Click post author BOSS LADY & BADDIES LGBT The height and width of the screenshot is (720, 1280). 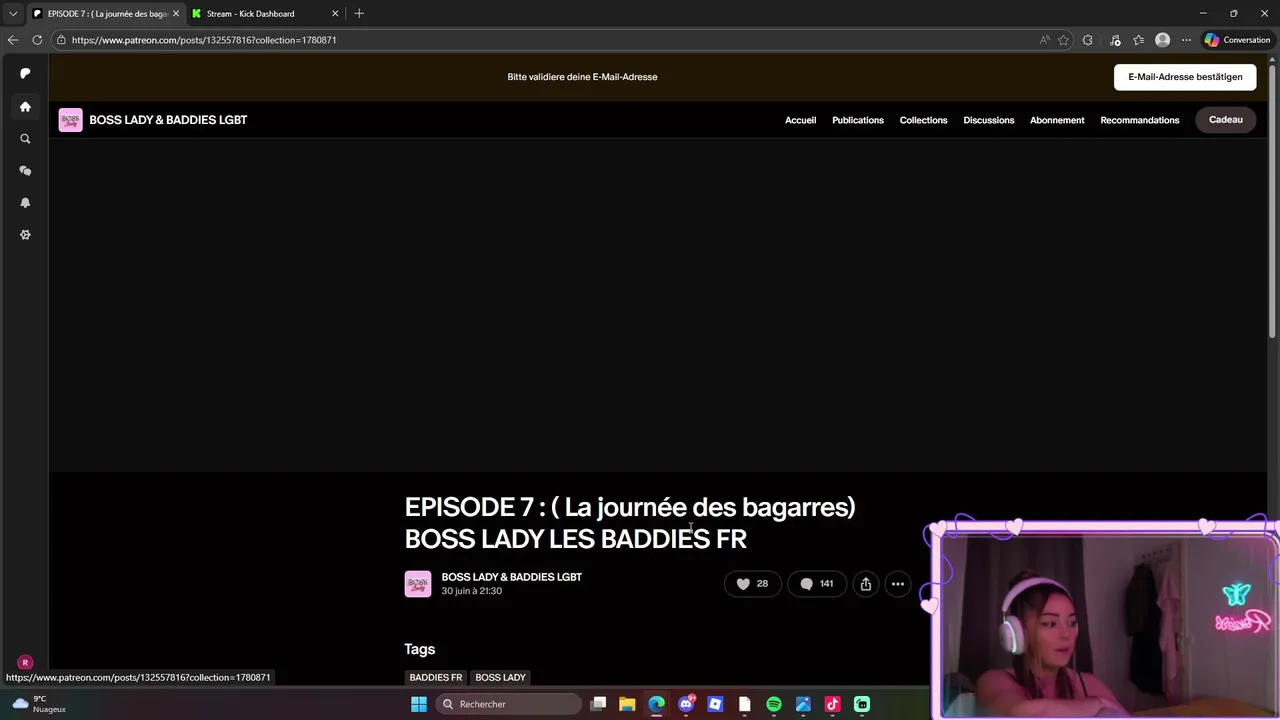pos(512,577)
